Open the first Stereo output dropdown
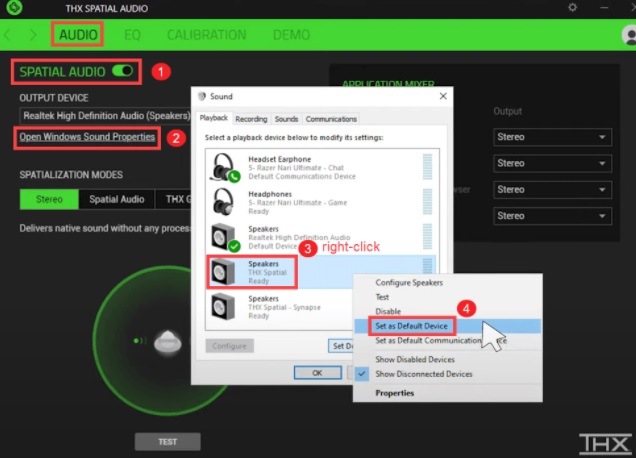 [x=552, y=137]
